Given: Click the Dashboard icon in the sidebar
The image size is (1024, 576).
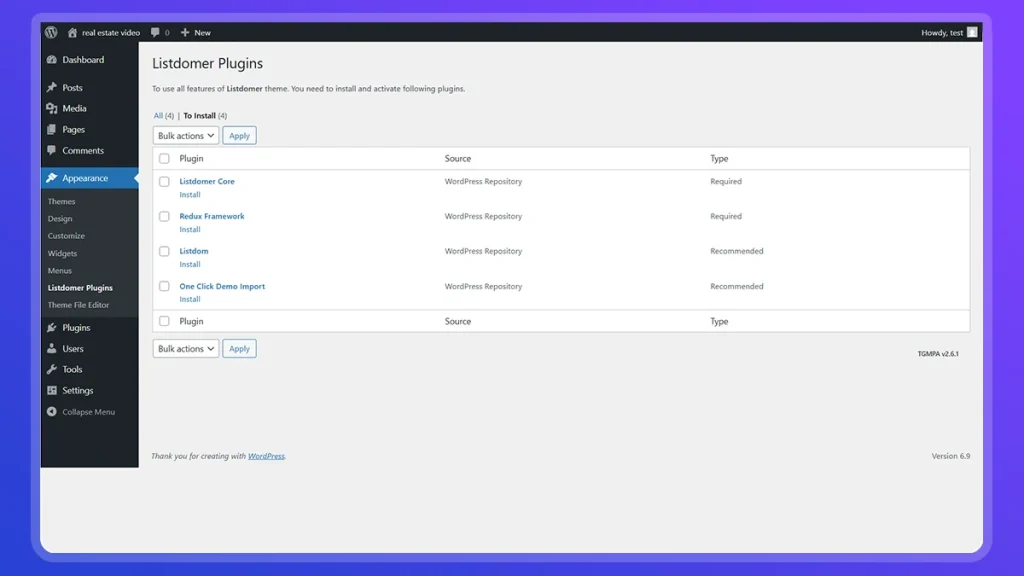Looking at the screenshot, I should point(52,60).
